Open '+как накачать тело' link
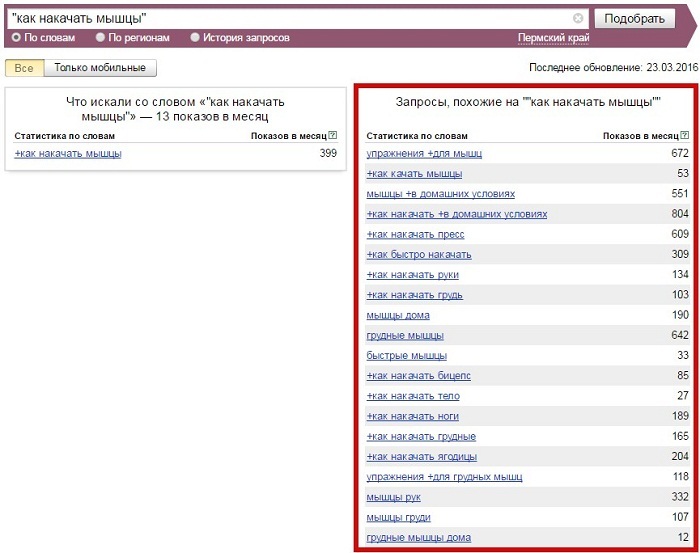Image resolution: width=700 pixels, height=553 pixels. click(413, 396)
